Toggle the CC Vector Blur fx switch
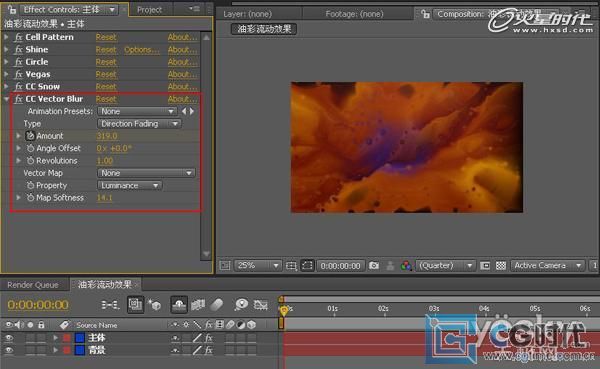Image resolution: width=600 pixels, height=369 pixels. click(x=18, y=99)
